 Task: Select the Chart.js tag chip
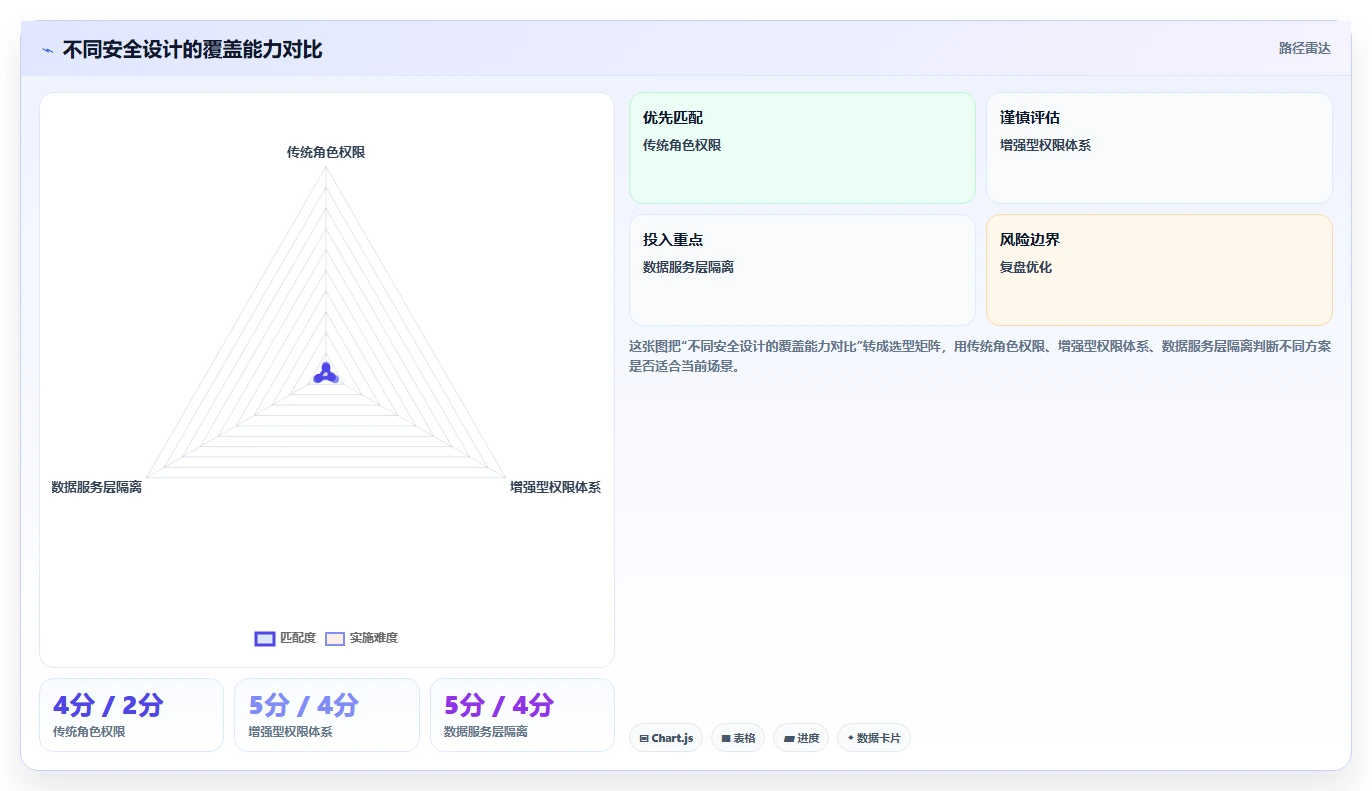click(x=666, y=738)
